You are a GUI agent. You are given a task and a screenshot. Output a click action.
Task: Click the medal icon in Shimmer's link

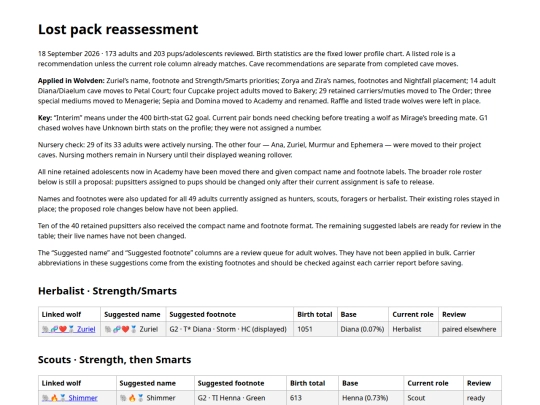pyautogui.click(x=63, y=398)
